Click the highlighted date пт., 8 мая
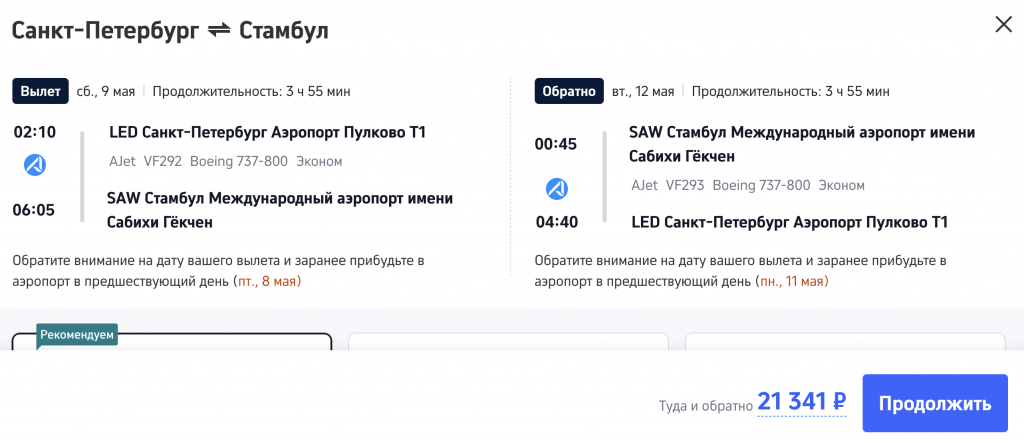Viewport: 1024px width, 443px height. point(267,282)
